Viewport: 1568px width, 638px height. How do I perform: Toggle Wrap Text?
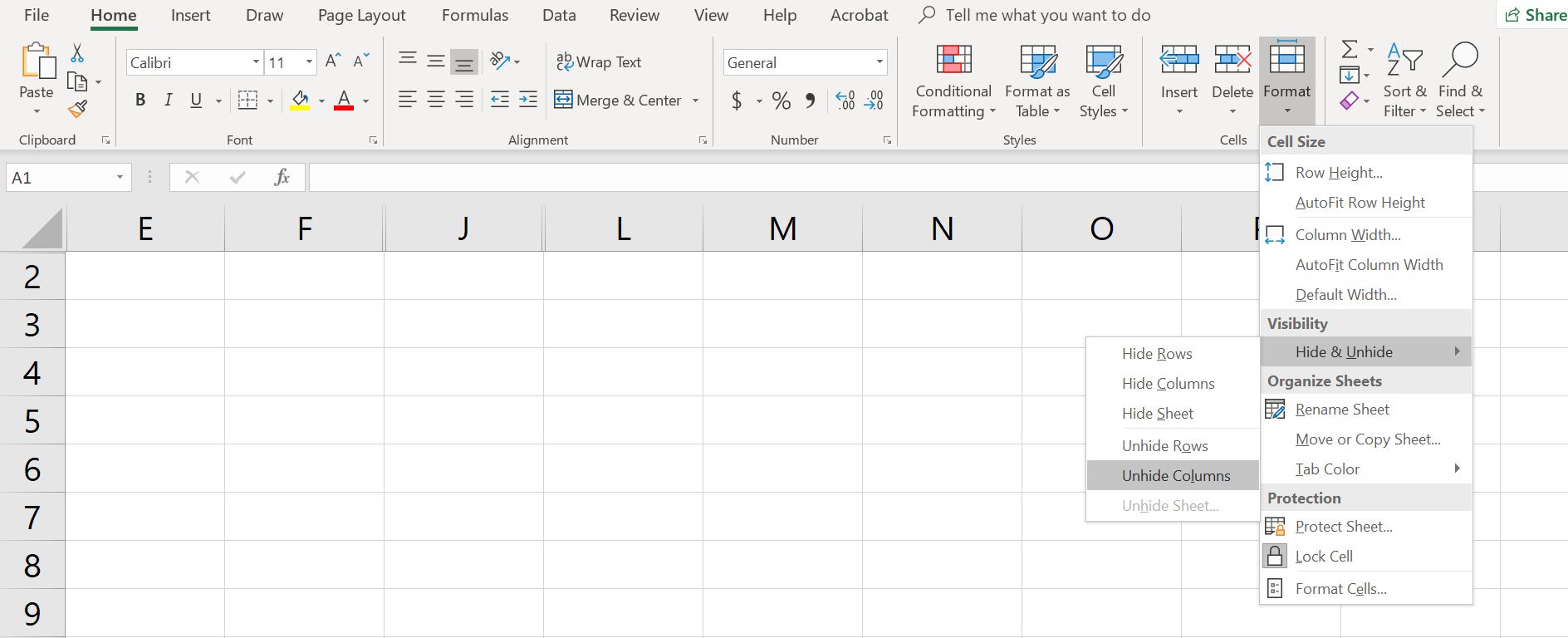coord(598,61)
